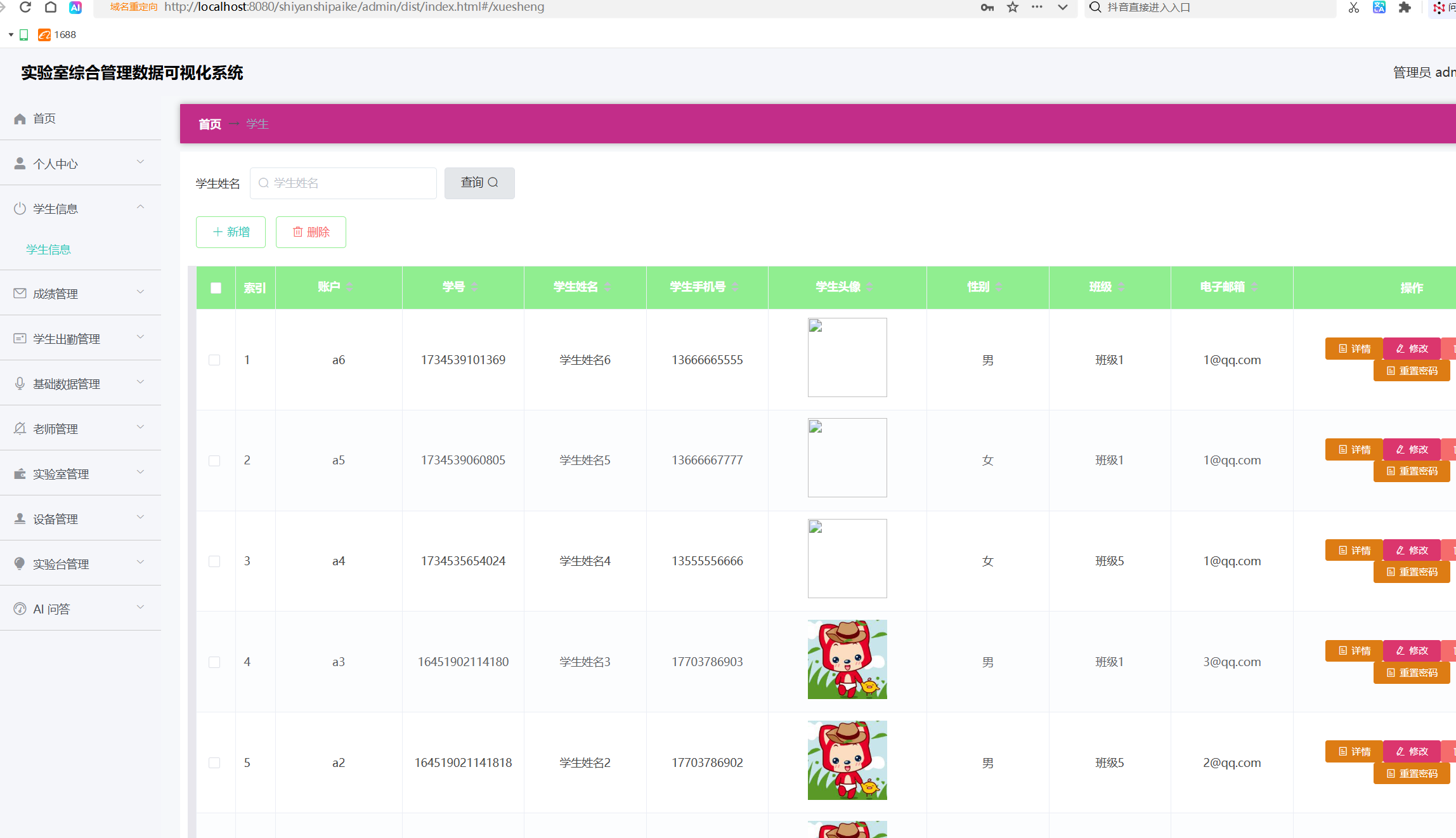Click the browser home icon
Viewport: 1456px width, 838px height.
[51, 7]
